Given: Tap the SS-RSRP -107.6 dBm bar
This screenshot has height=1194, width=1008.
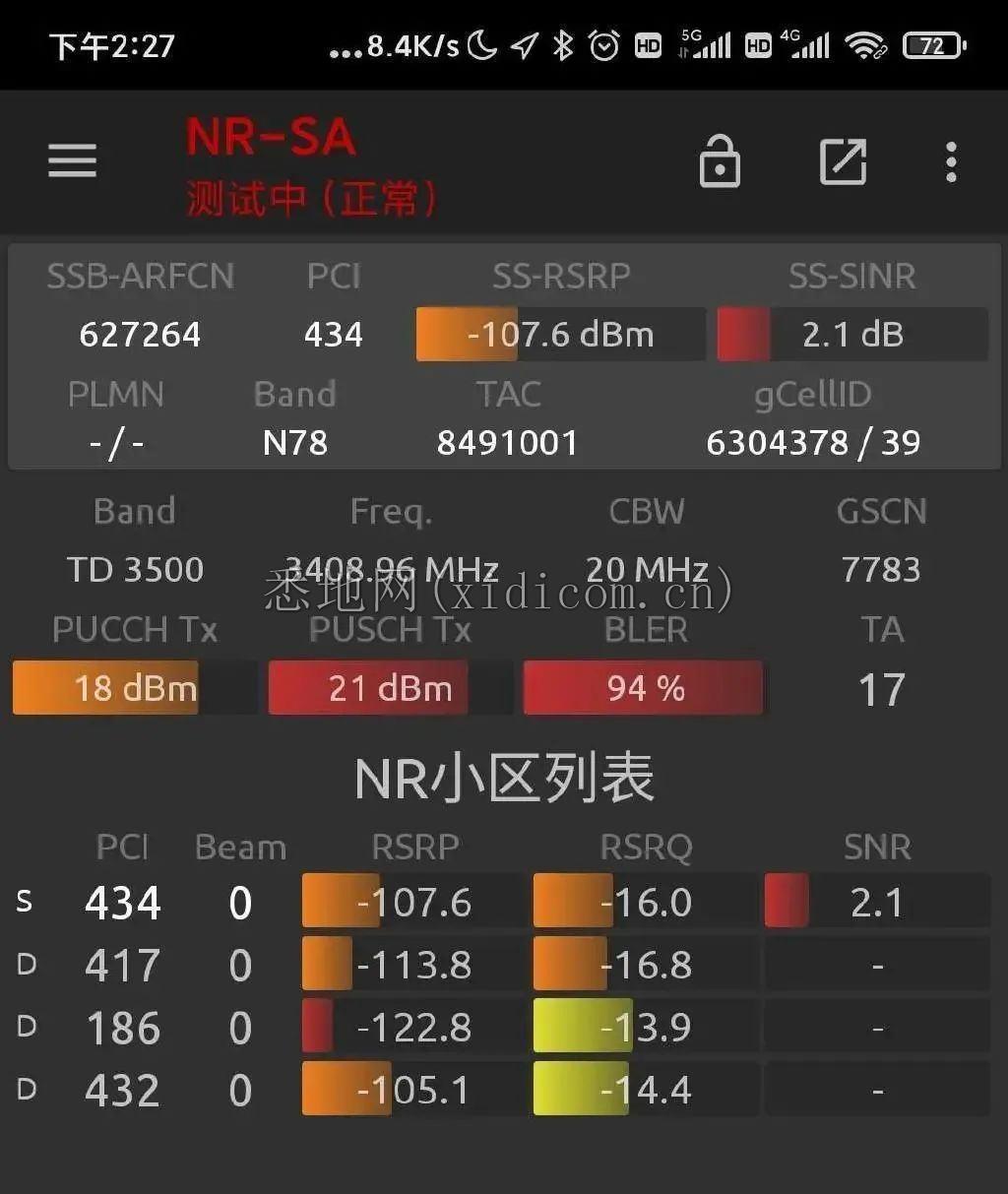Looking at the screenshot, I should click(x=561, y=334).
